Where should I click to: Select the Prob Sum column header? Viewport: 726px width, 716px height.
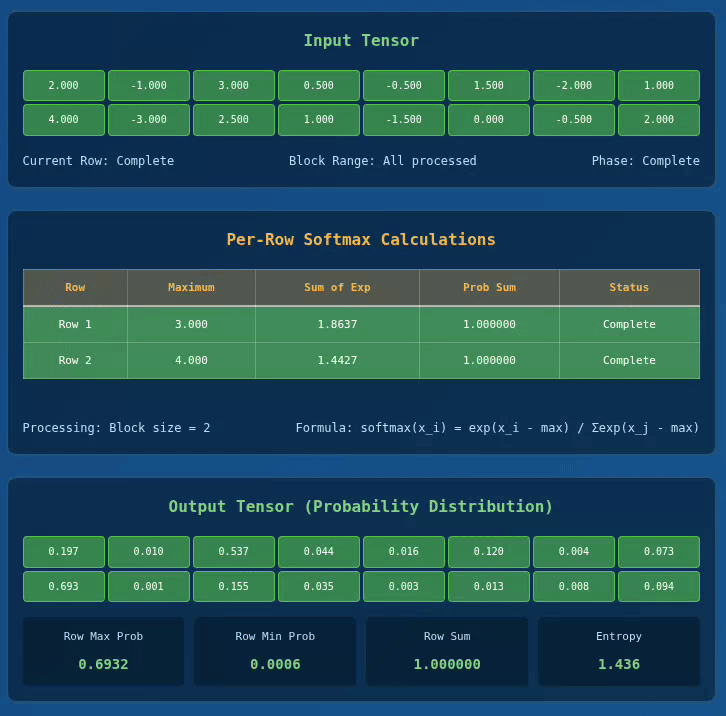(x=489, y=288)
